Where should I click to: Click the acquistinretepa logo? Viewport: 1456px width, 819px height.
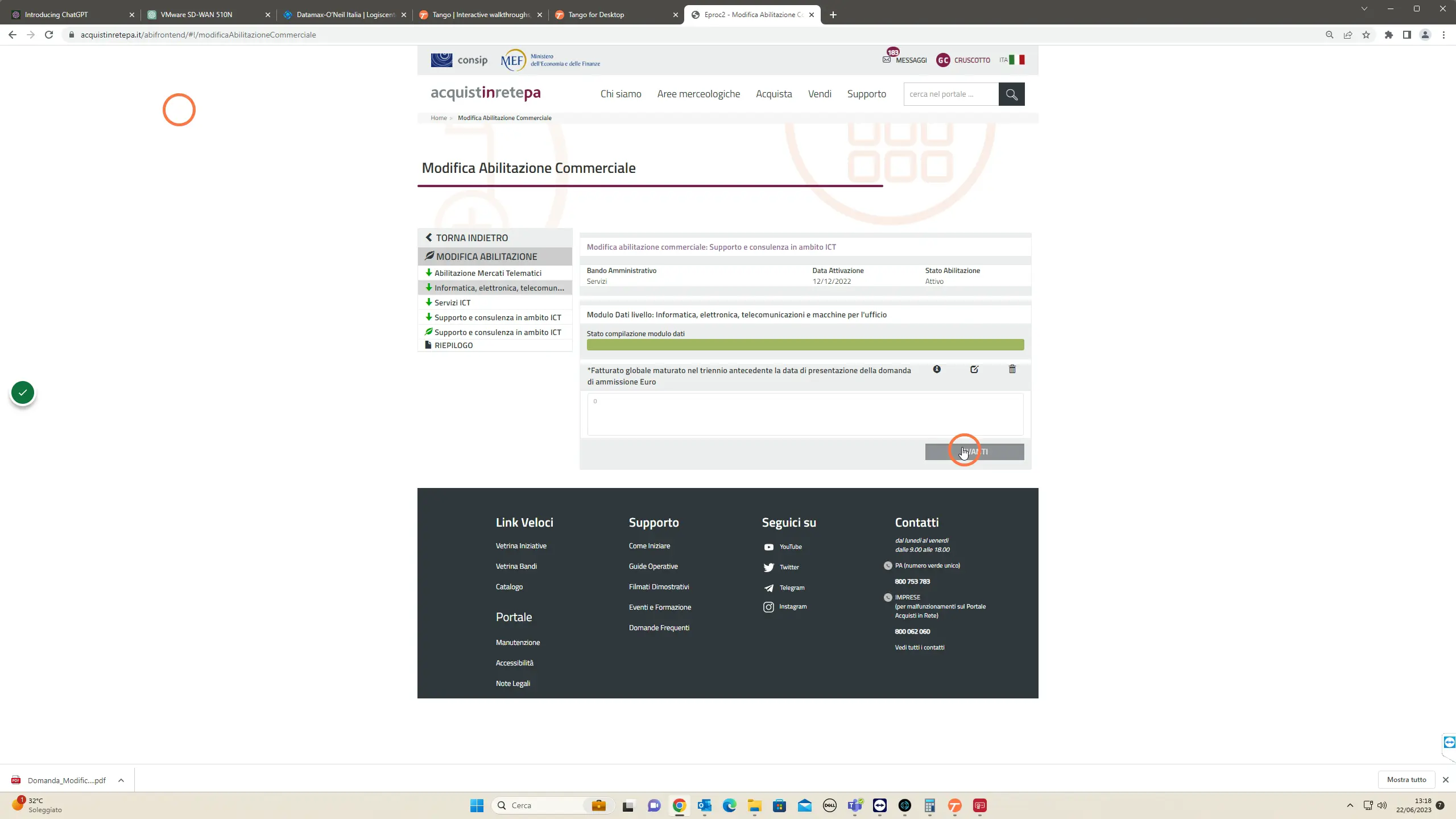[x=486, y=93]
